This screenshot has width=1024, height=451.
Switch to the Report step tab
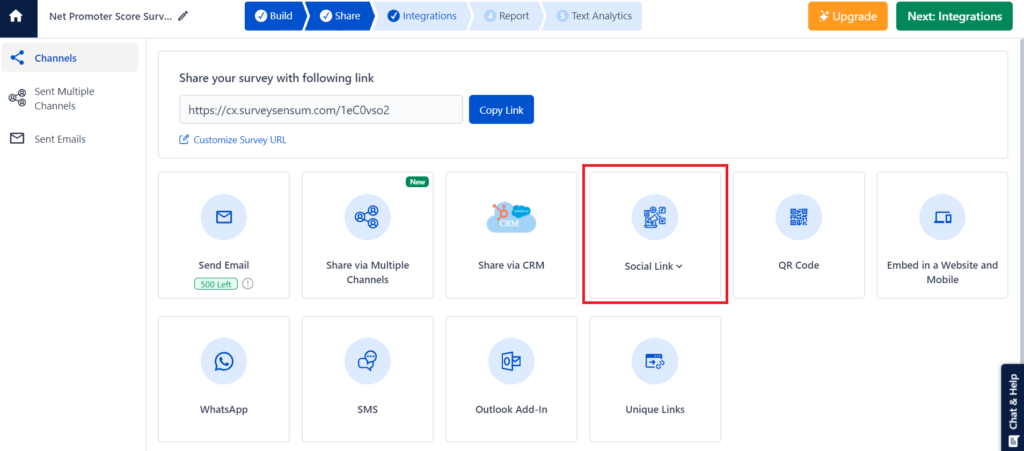(506, 16)
